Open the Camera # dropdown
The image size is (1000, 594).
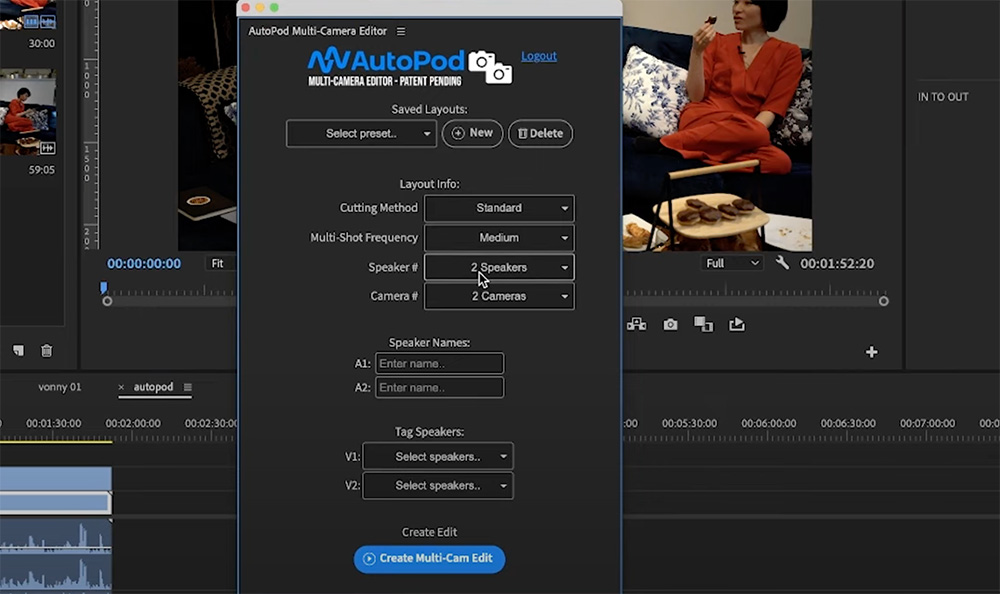coord(499,296)
